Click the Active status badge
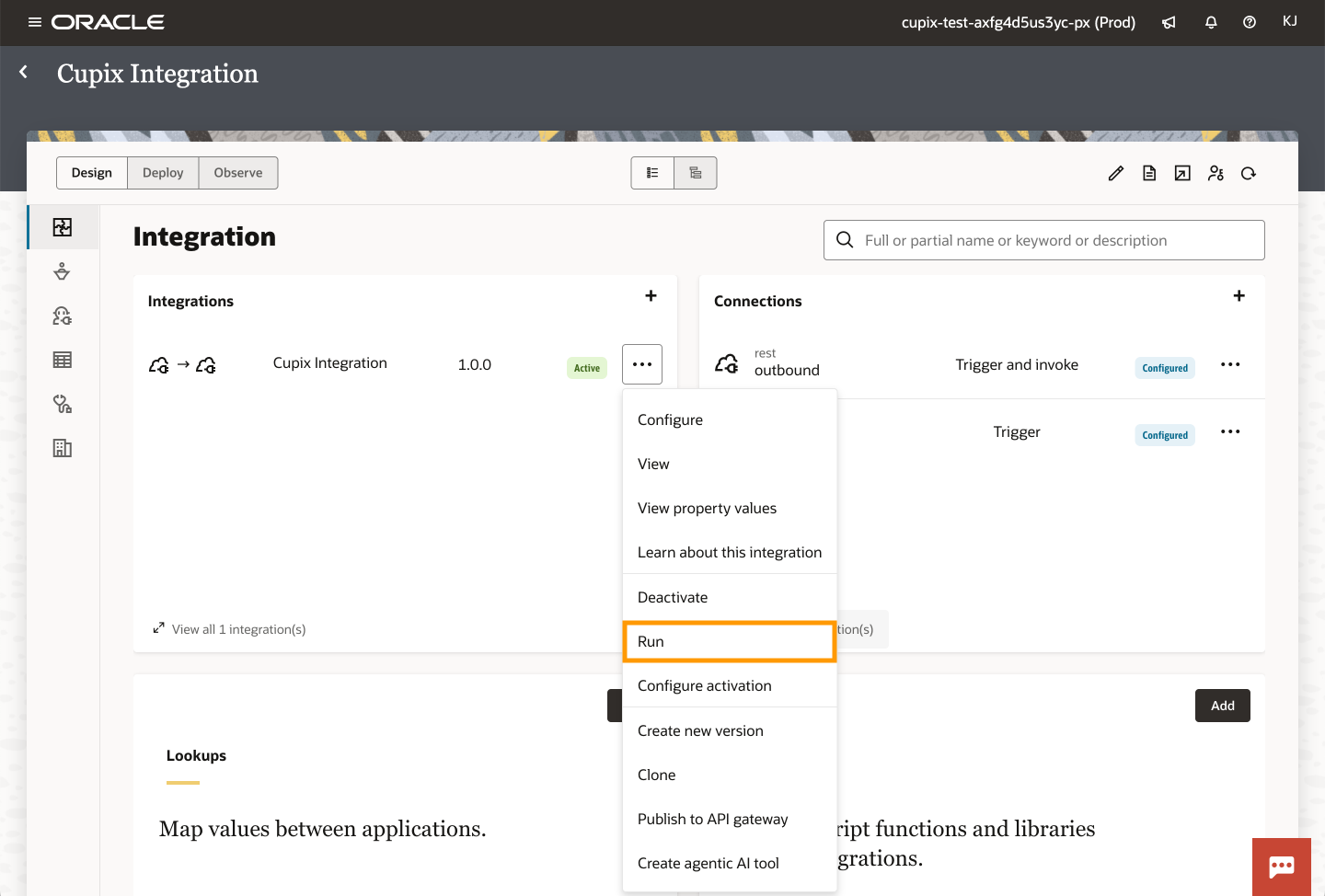This screenshot has width=1325, height=896. 587,368
